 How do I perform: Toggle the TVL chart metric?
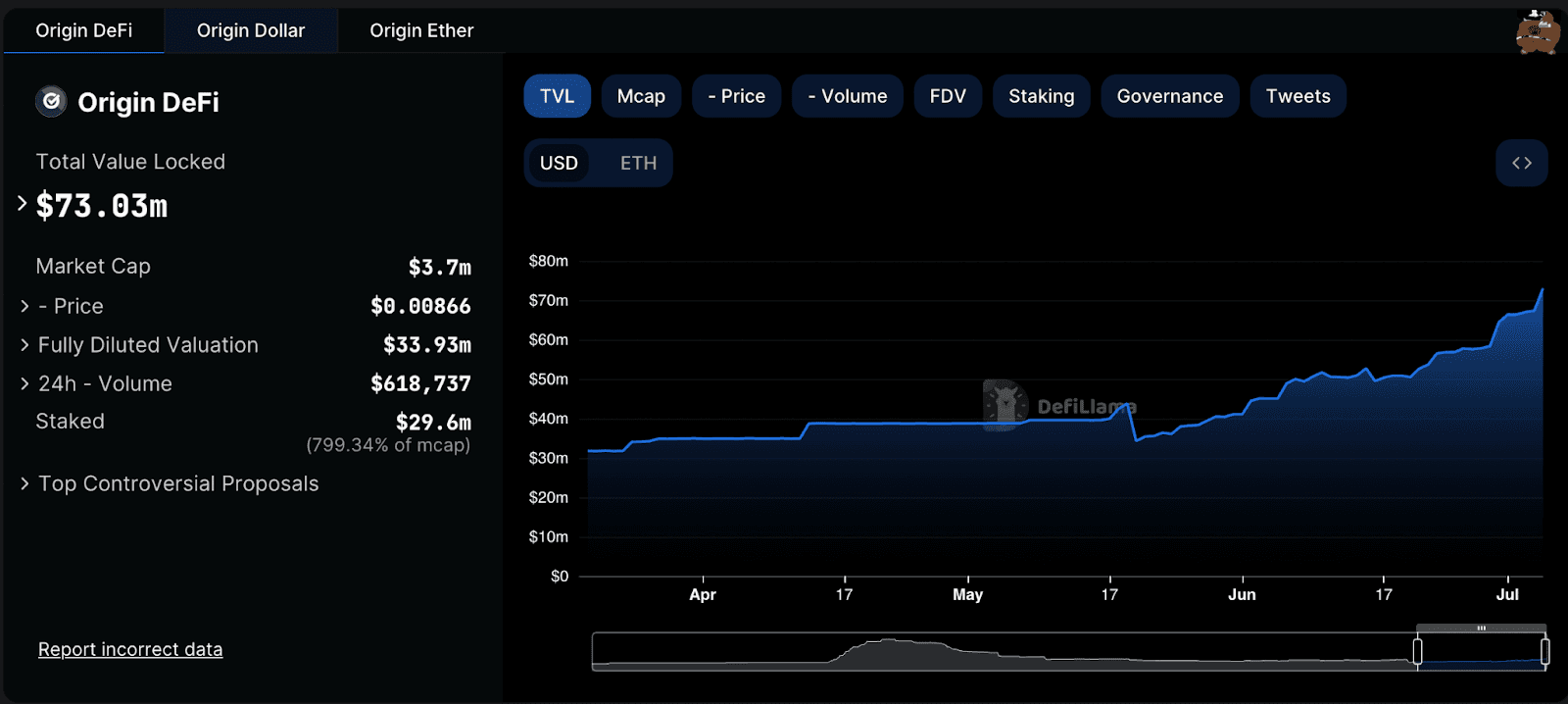(557, 96)
